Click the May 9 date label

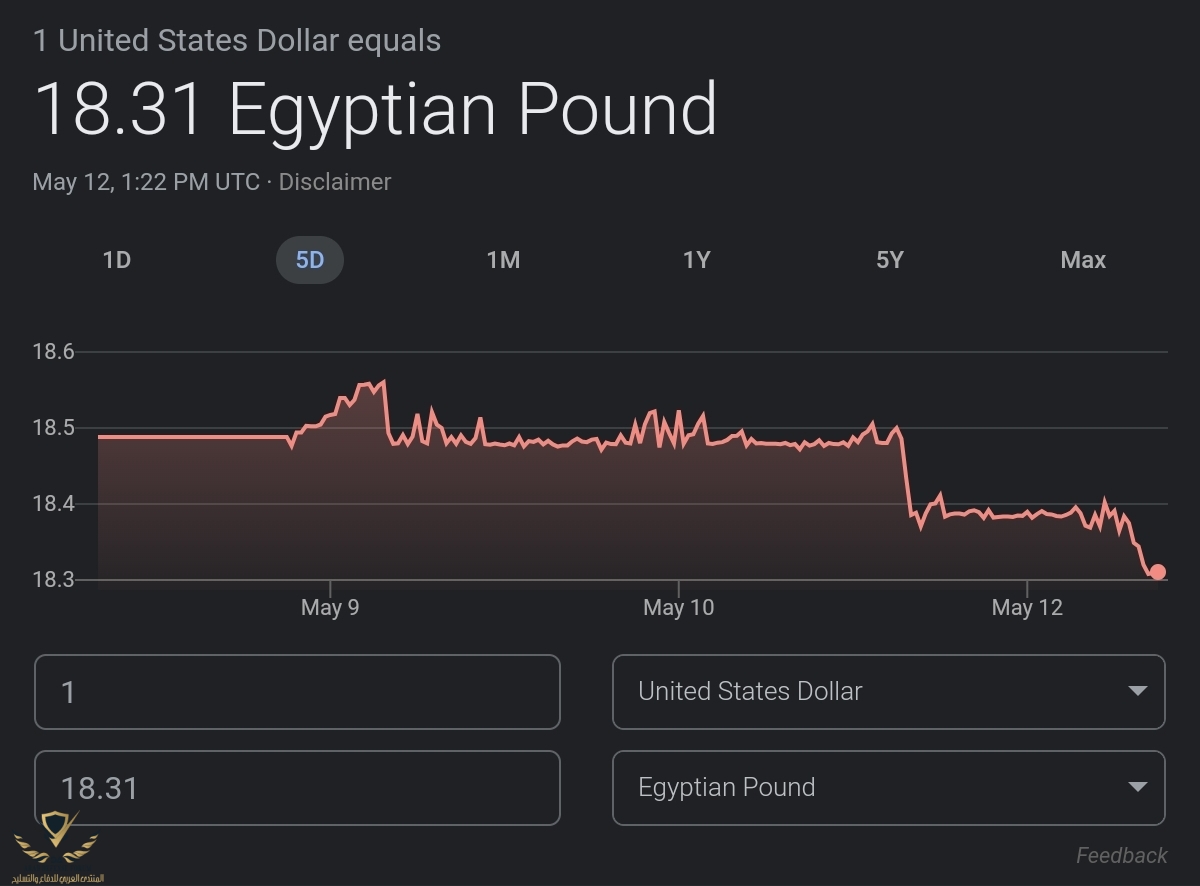pos(330,607)
